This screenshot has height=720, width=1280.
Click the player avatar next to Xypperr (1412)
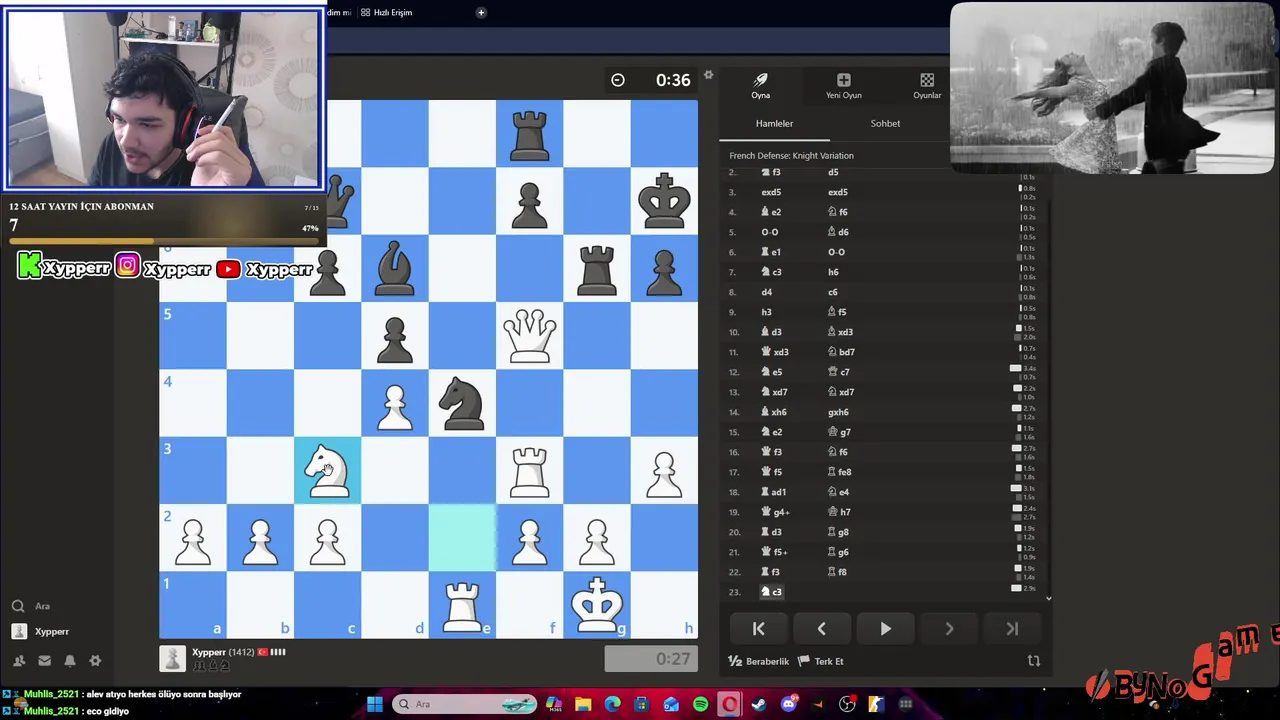coord(173,658)
